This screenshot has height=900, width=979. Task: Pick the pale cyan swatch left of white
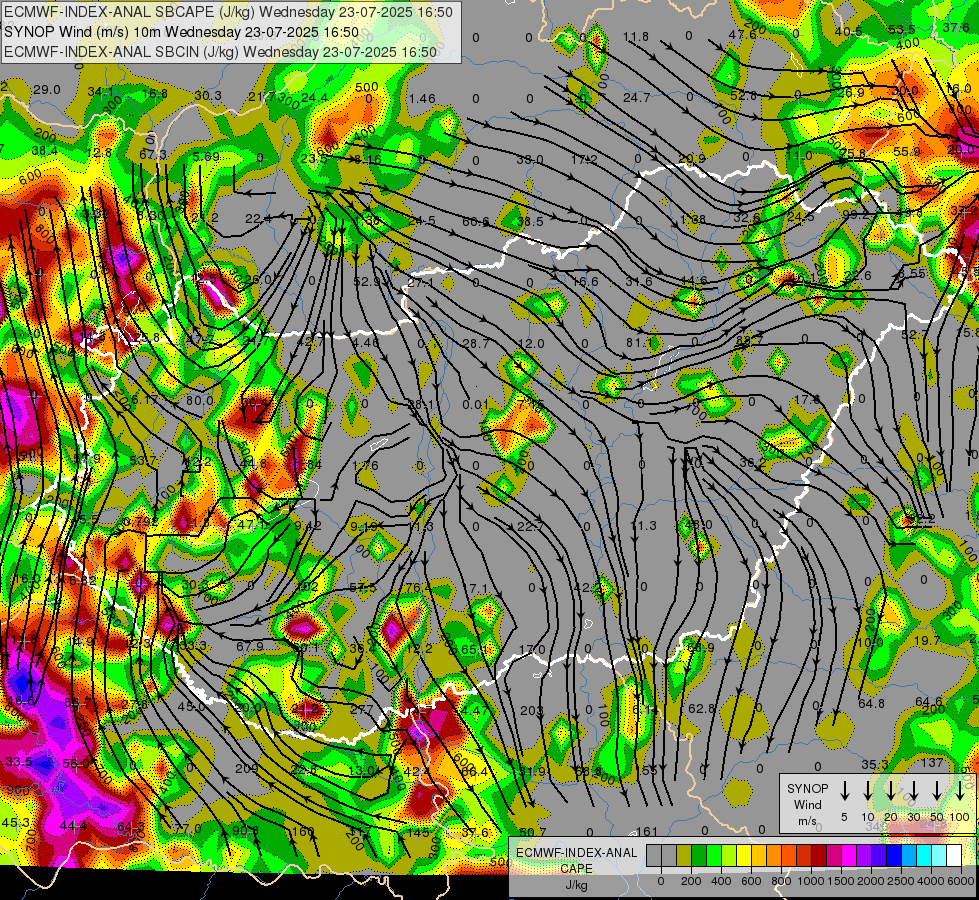(x=939, y=856)
